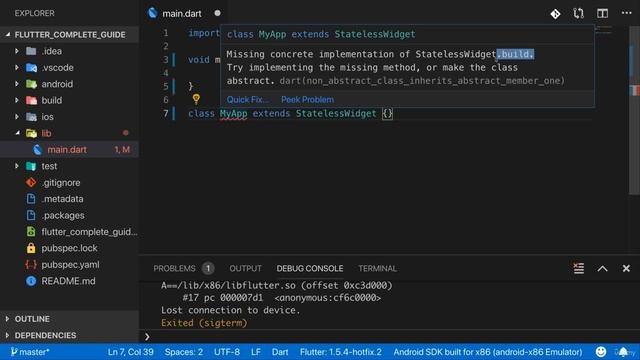Click UTF-8 encoding in status bar
Image resolution: width=640 pixels, height=360 pixels.
click(227, 352)
